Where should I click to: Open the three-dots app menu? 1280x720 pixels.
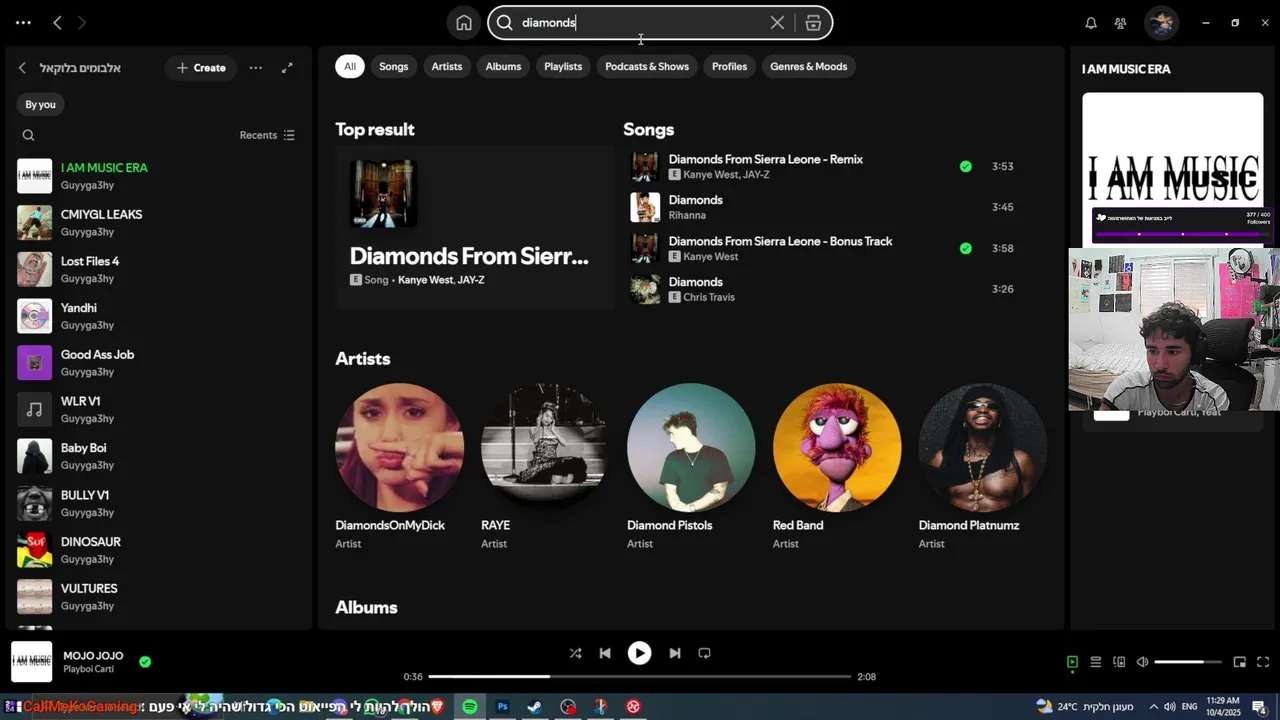pyautogui.click(x=23, y=22)
